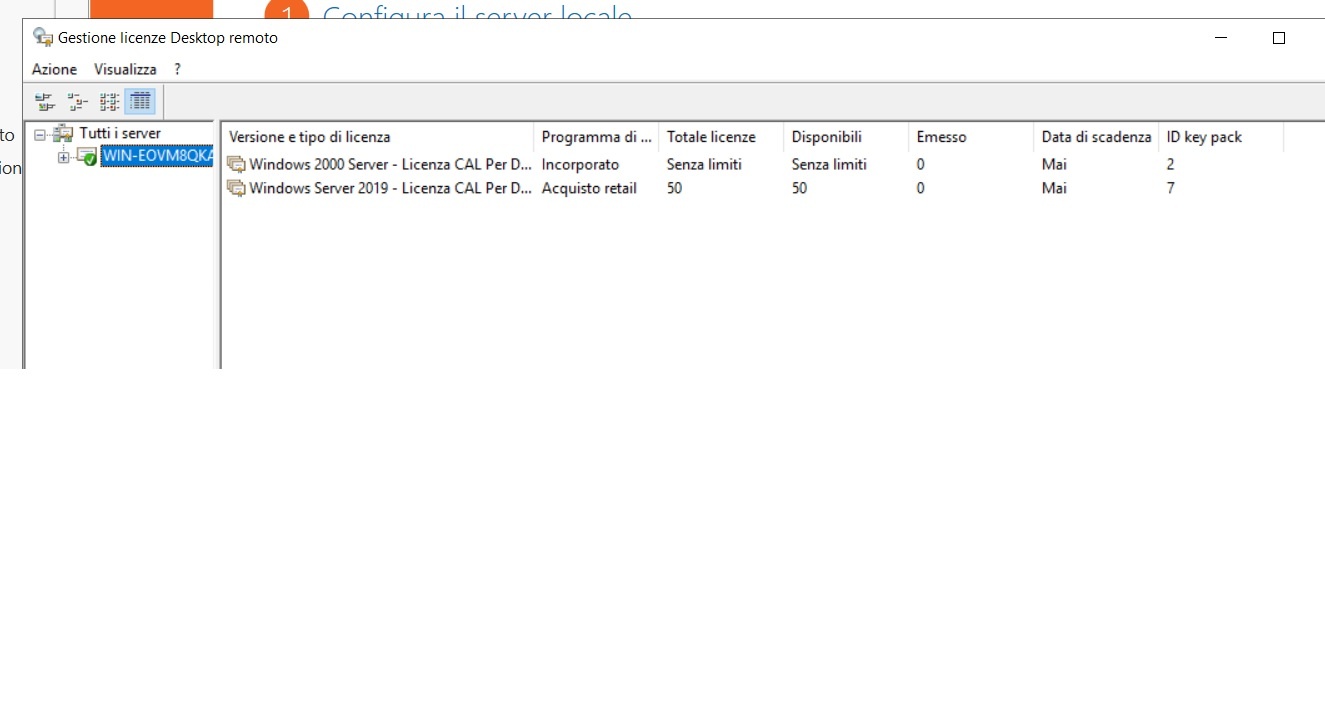1325x720 pixels.
Task: Click Emesso value 0 for Windows Server 2019
Action: tap(920, 188)
